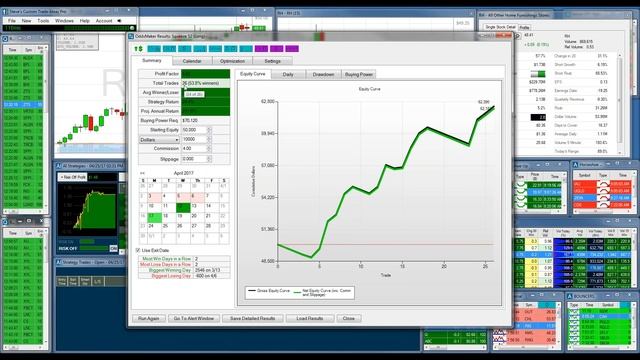Click the Go To Alert Window button

[193, 318]
